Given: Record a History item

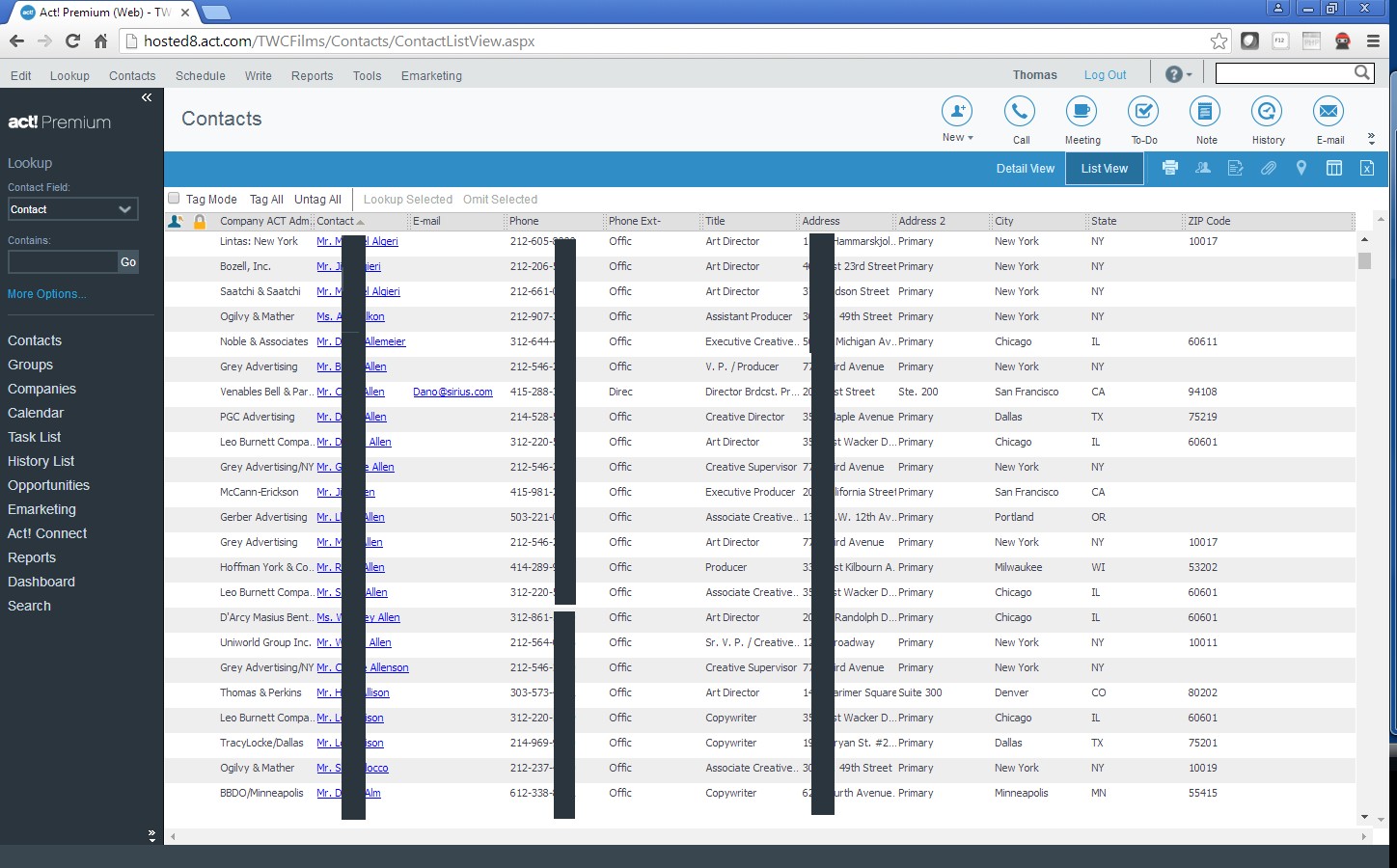Looking at the screenshot, I should (1267, 111).
